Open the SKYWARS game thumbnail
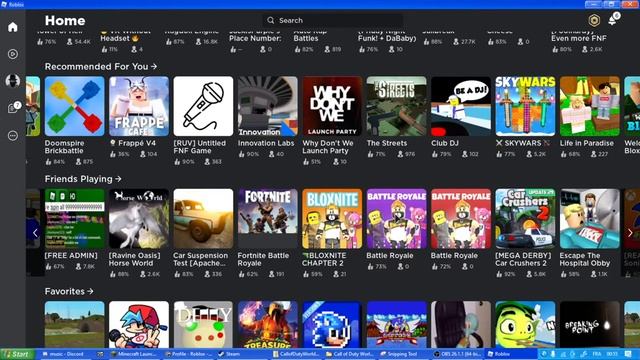640x360 pixels. tap(525, 106)
